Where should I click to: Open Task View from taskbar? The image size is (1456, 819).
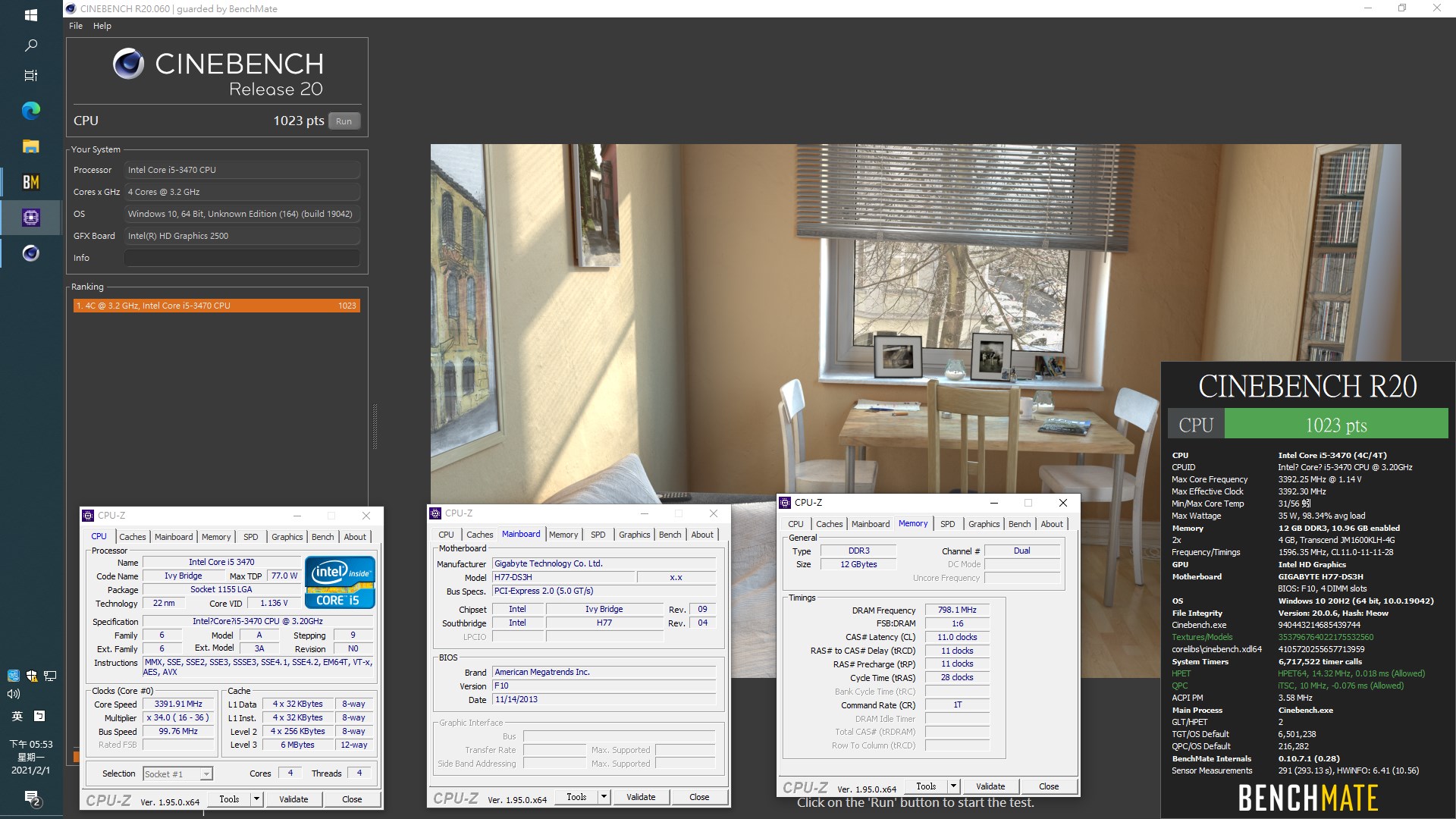(x=31, y=75)
